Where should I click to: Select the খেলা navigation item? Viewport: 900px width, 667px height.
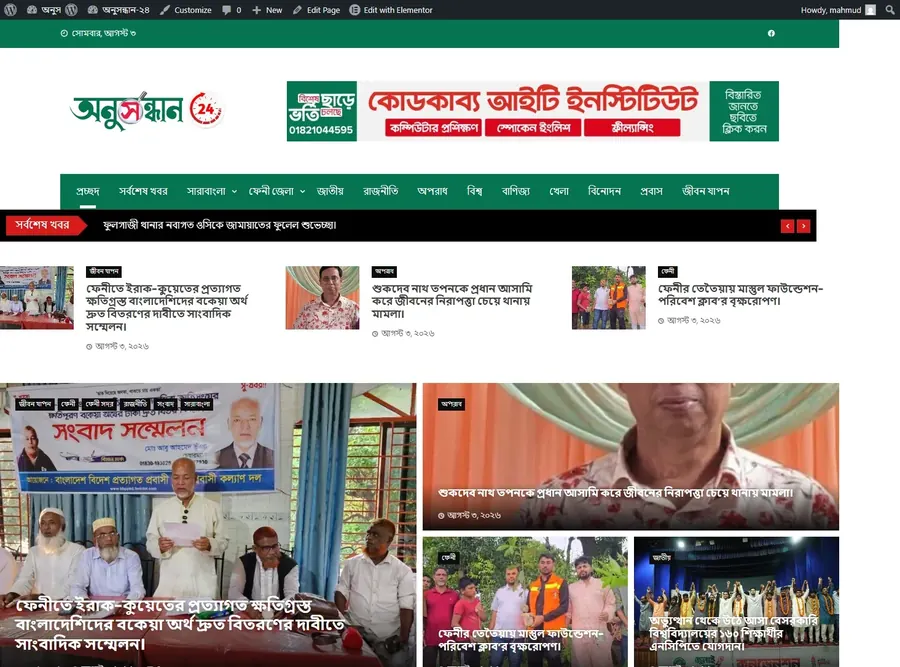click(x=559, y=191)
